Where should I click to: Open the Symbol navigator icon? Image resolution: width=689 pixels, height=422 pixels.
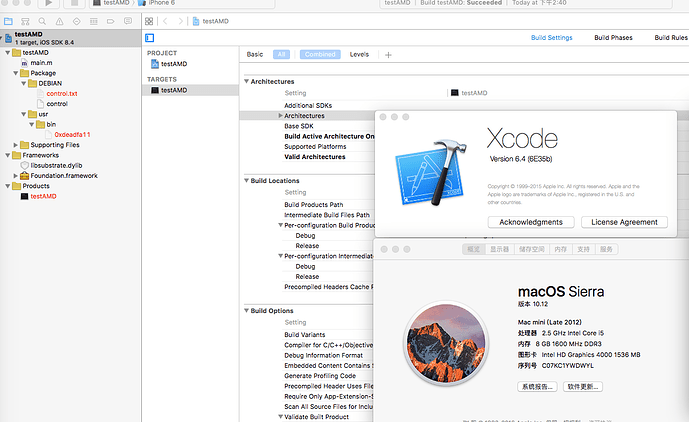(25, 21)
